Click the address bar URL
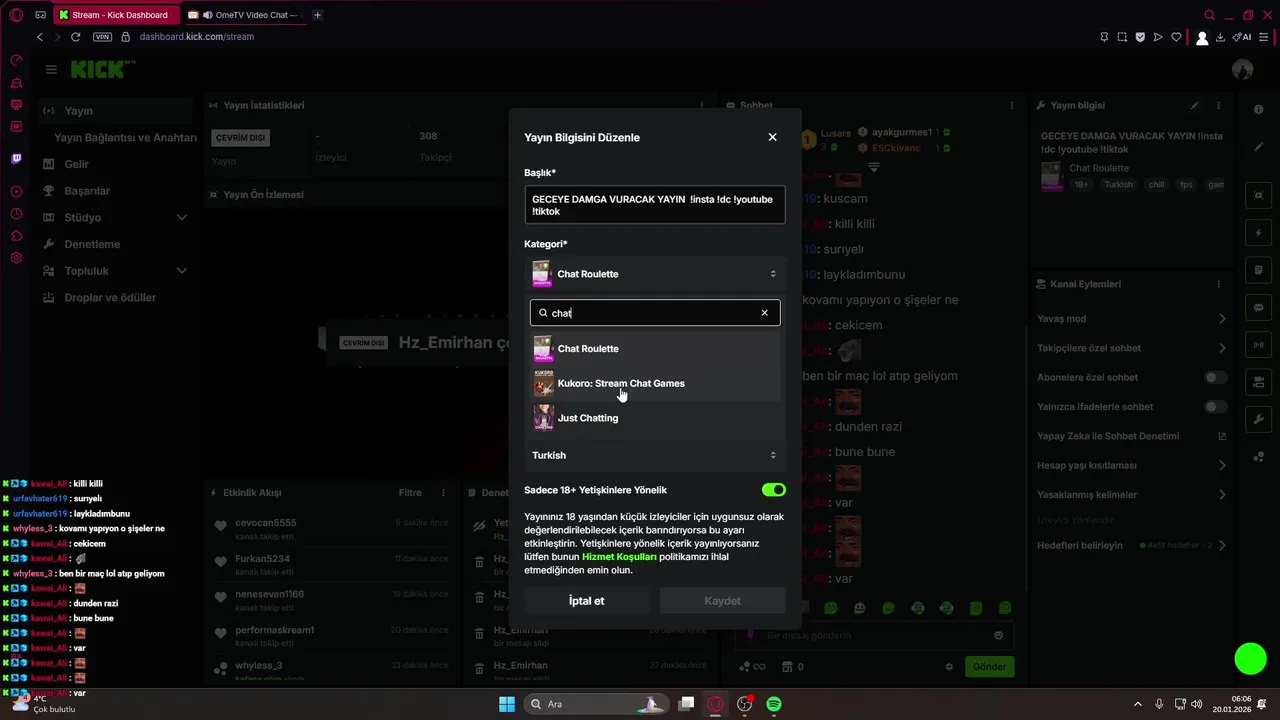This screenshot has height=720, width=1280. 197,37
